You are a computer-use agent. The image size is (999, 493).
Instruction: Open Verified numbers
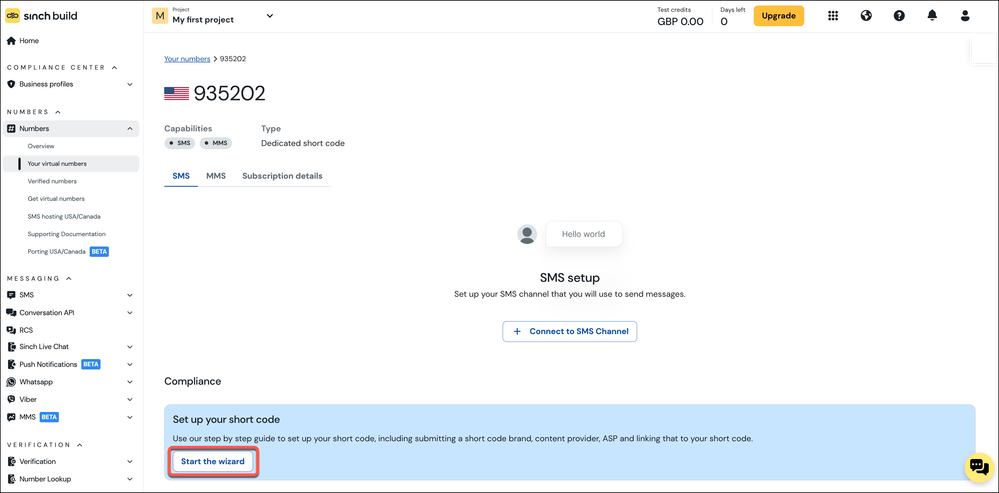click(52, 182)
